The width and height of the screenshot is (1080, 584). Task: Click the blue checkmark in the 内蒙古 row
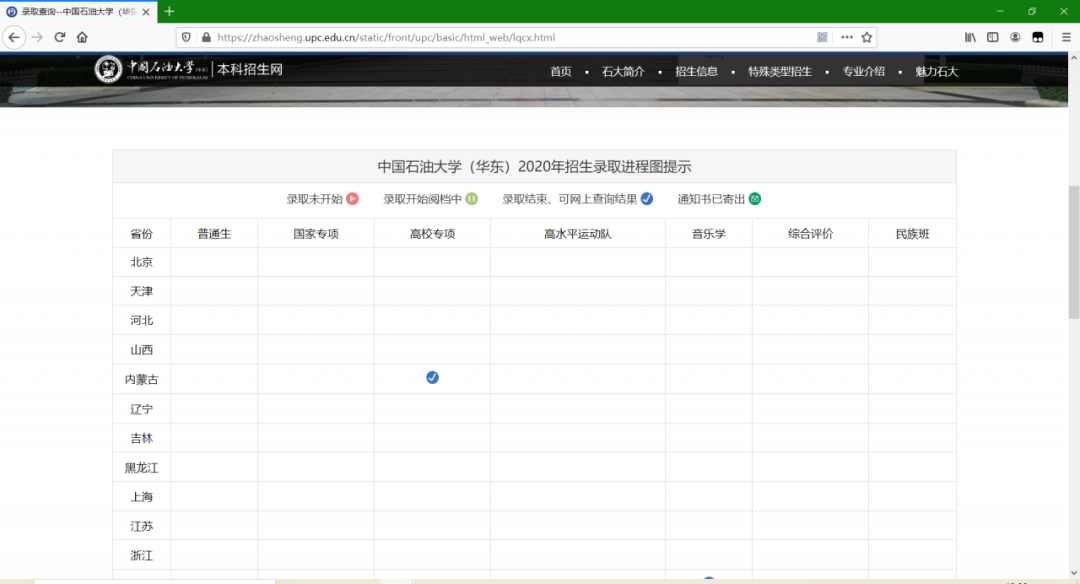432,378
